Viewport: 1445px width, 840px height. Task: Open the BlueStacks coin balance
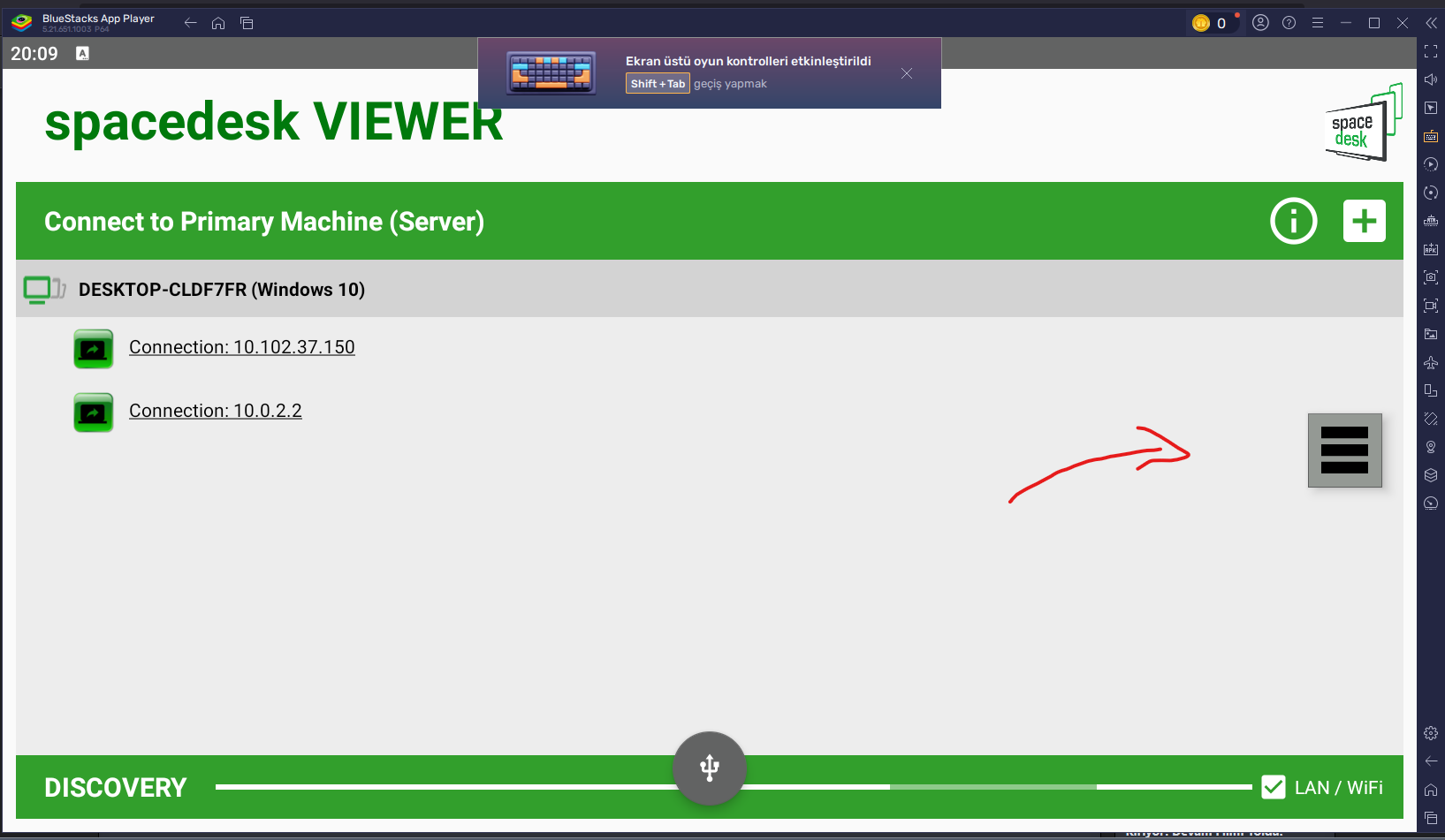click(1210, 23)
